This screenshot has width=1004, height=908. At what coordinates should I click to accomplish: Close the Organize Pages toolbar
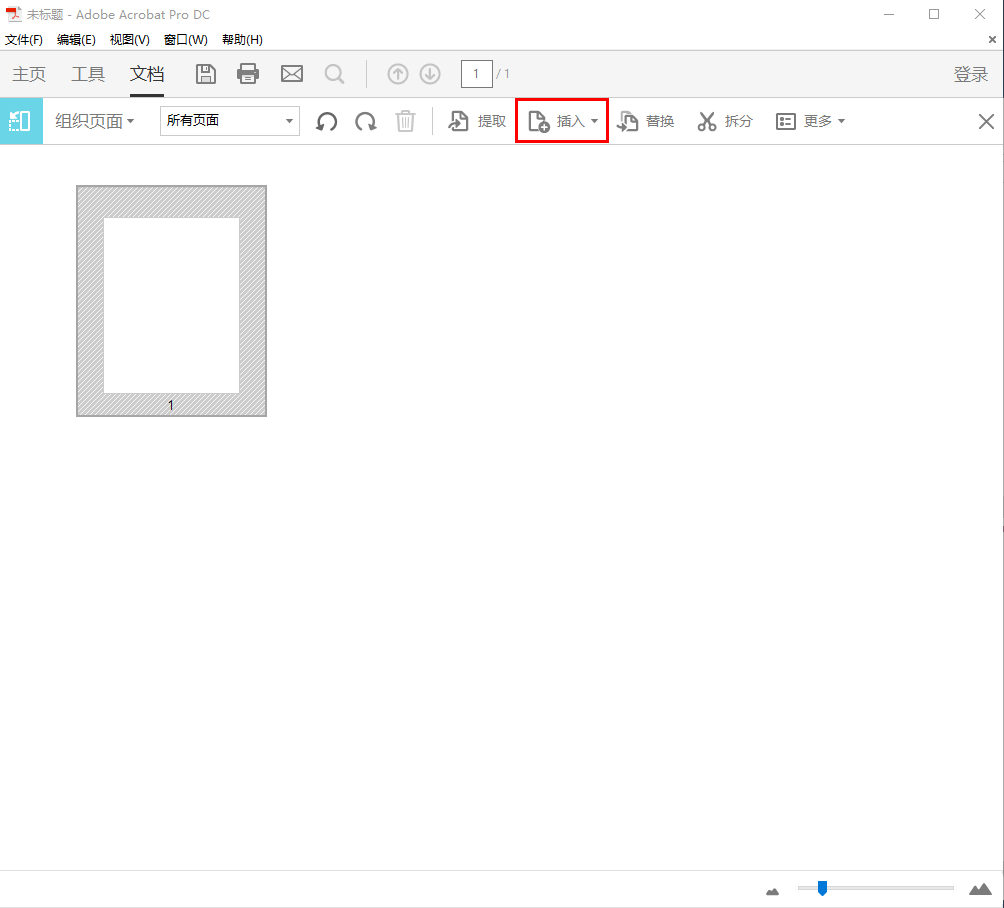coord(986,121)
